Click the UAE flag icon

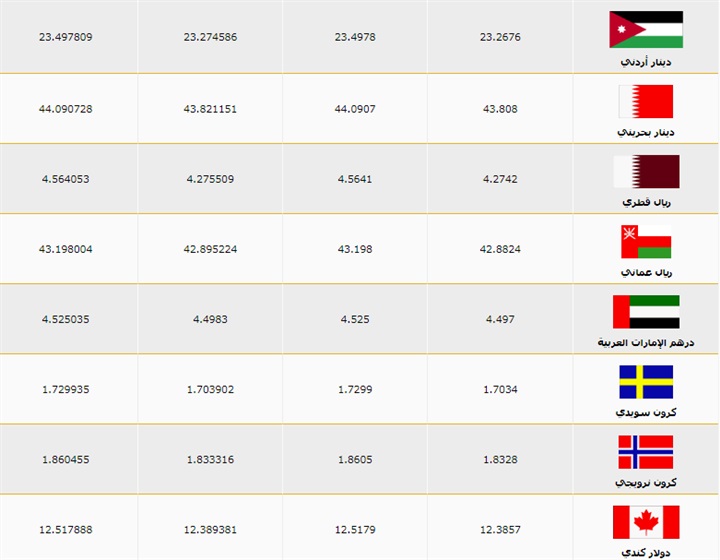click(646, 311)
